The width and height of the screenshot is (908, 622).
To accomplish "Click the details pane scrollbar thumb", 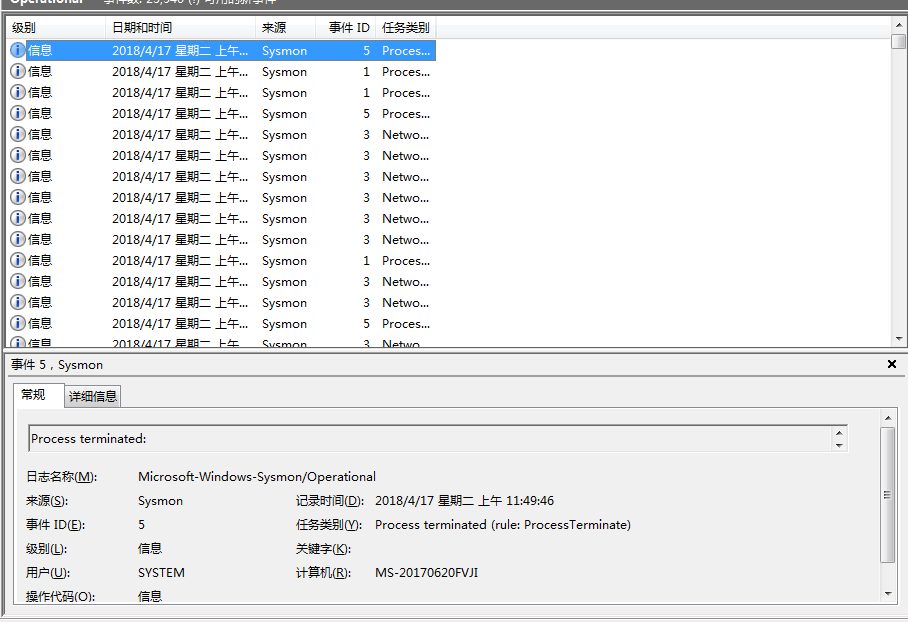I will (x=888, y=495).
